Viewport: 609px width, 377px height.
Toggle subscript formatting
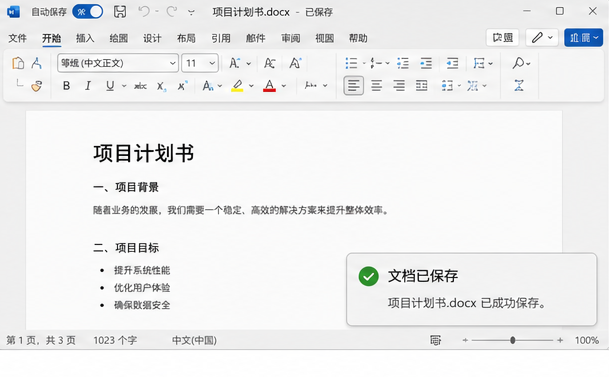(161, 86)
